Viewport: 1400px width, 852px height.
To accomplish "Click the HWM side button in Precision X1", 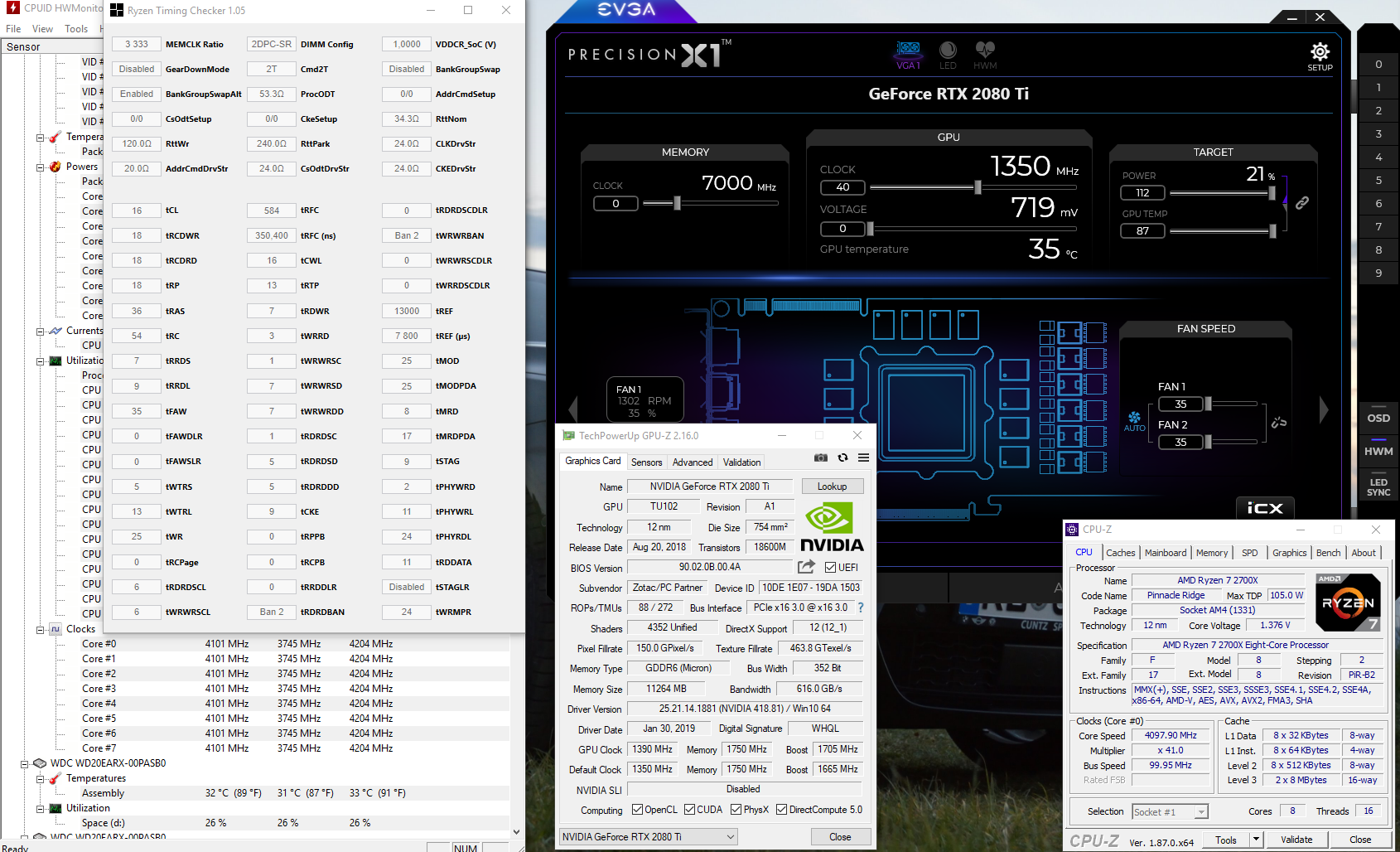I will [1378, 451].
